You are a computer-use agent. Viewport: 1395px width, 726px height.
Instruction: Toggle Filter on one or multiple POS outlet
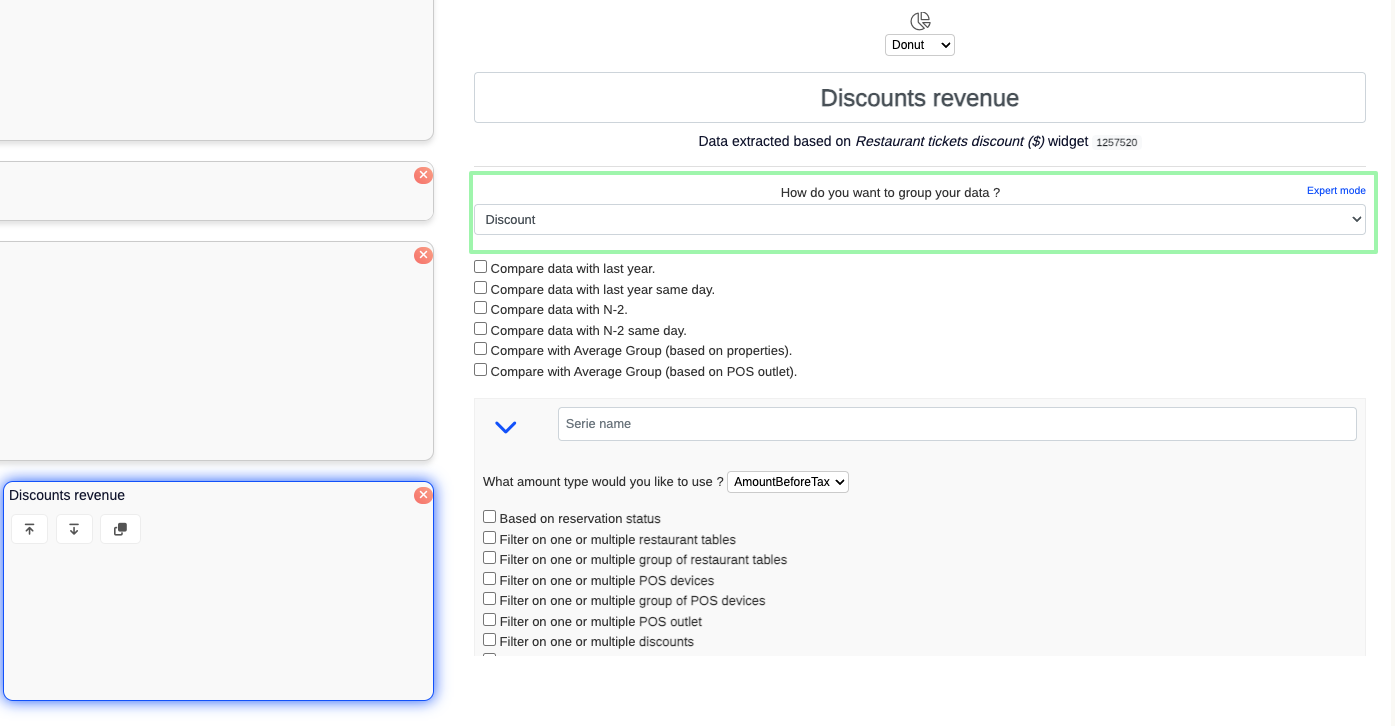(x=490, y=620)
